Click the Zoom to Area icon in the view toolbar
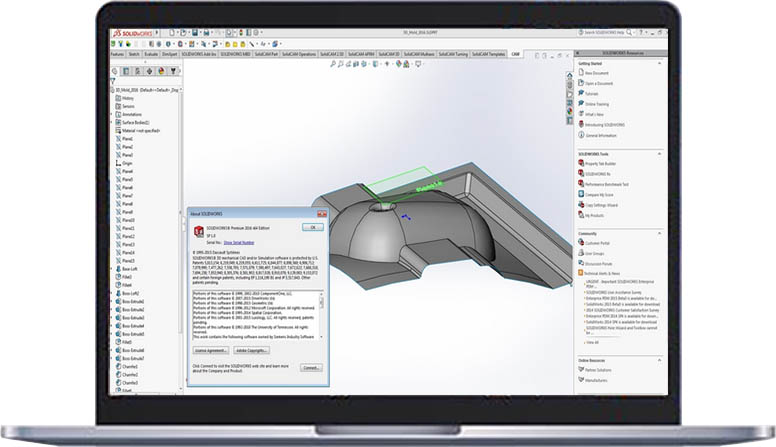This screenshot has height=447, width=776. [x=340, y=64]
